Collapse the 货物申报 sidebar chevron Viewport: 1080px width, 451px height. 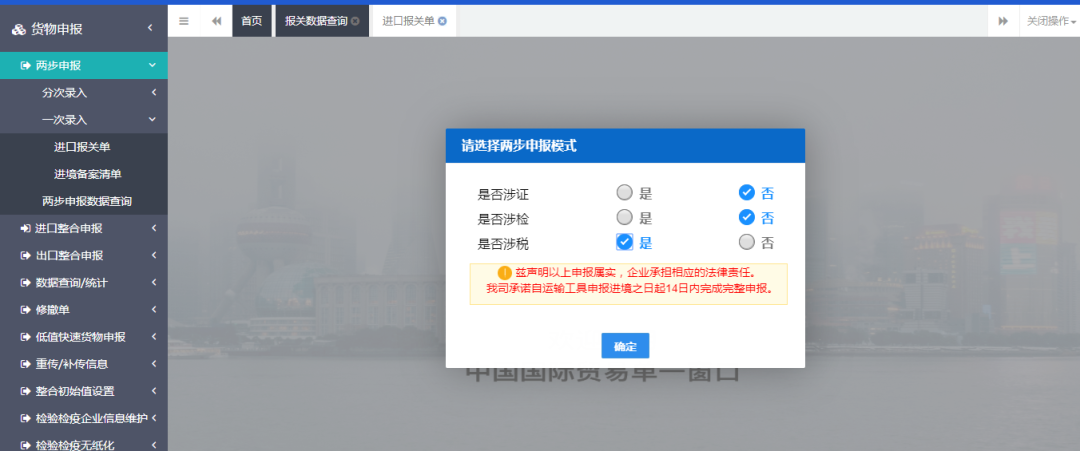point(150,28)
